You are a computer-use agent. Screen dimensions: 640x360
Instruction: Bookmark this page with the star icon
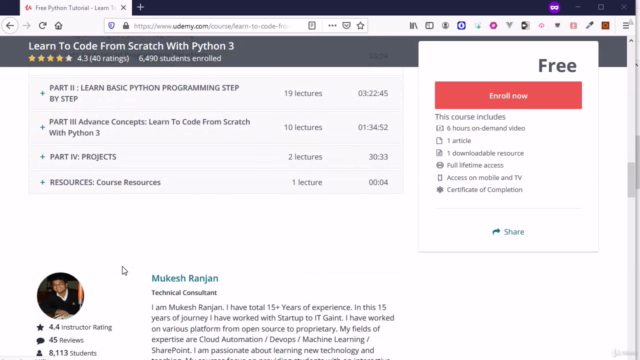pos(360,26)
